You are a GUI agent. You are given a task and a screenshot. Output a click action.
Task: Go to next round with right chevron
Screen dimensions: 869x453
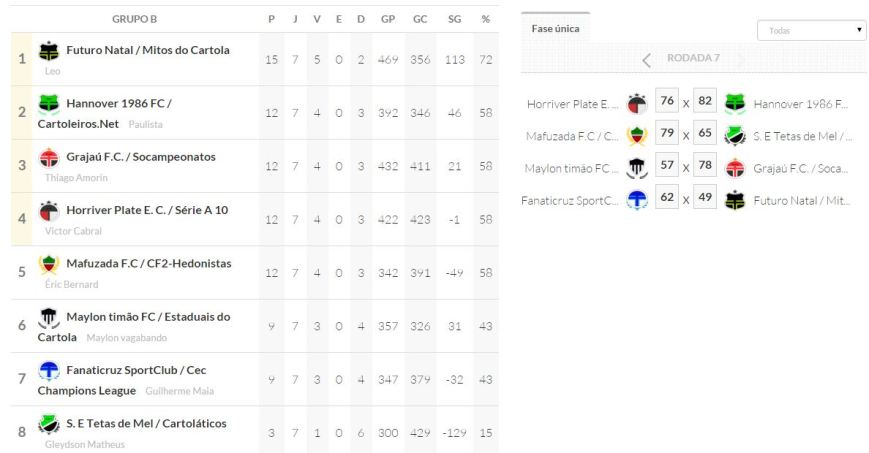click(x=741, y=59)
